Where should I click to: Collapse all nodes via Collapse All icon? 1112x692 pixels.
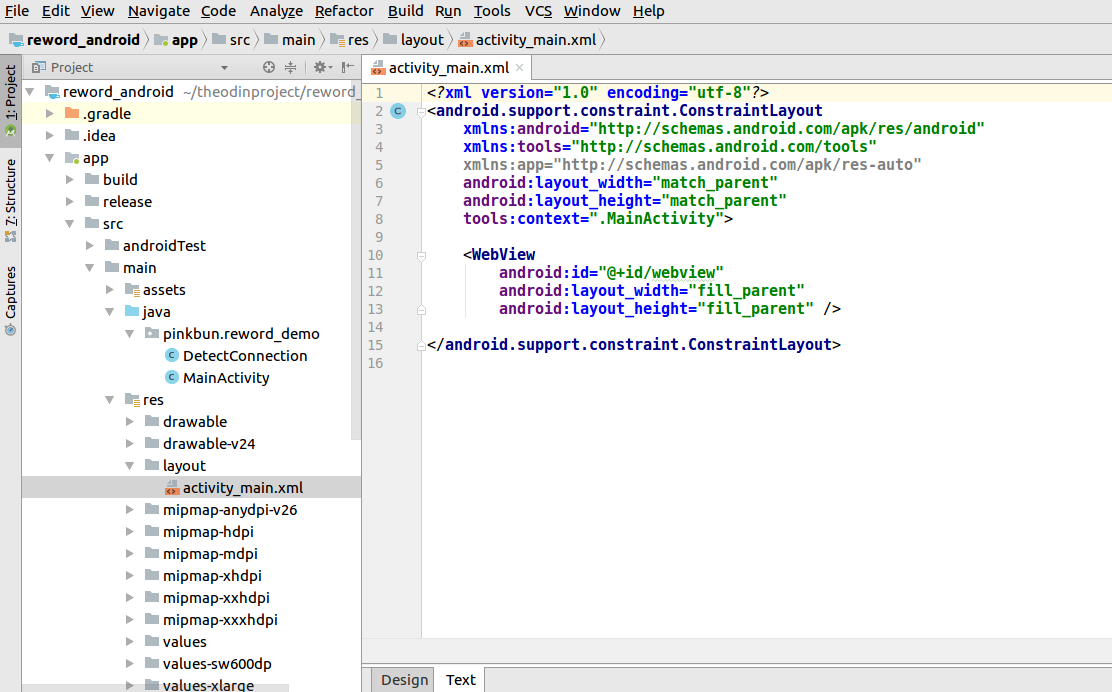coord(290,67)
